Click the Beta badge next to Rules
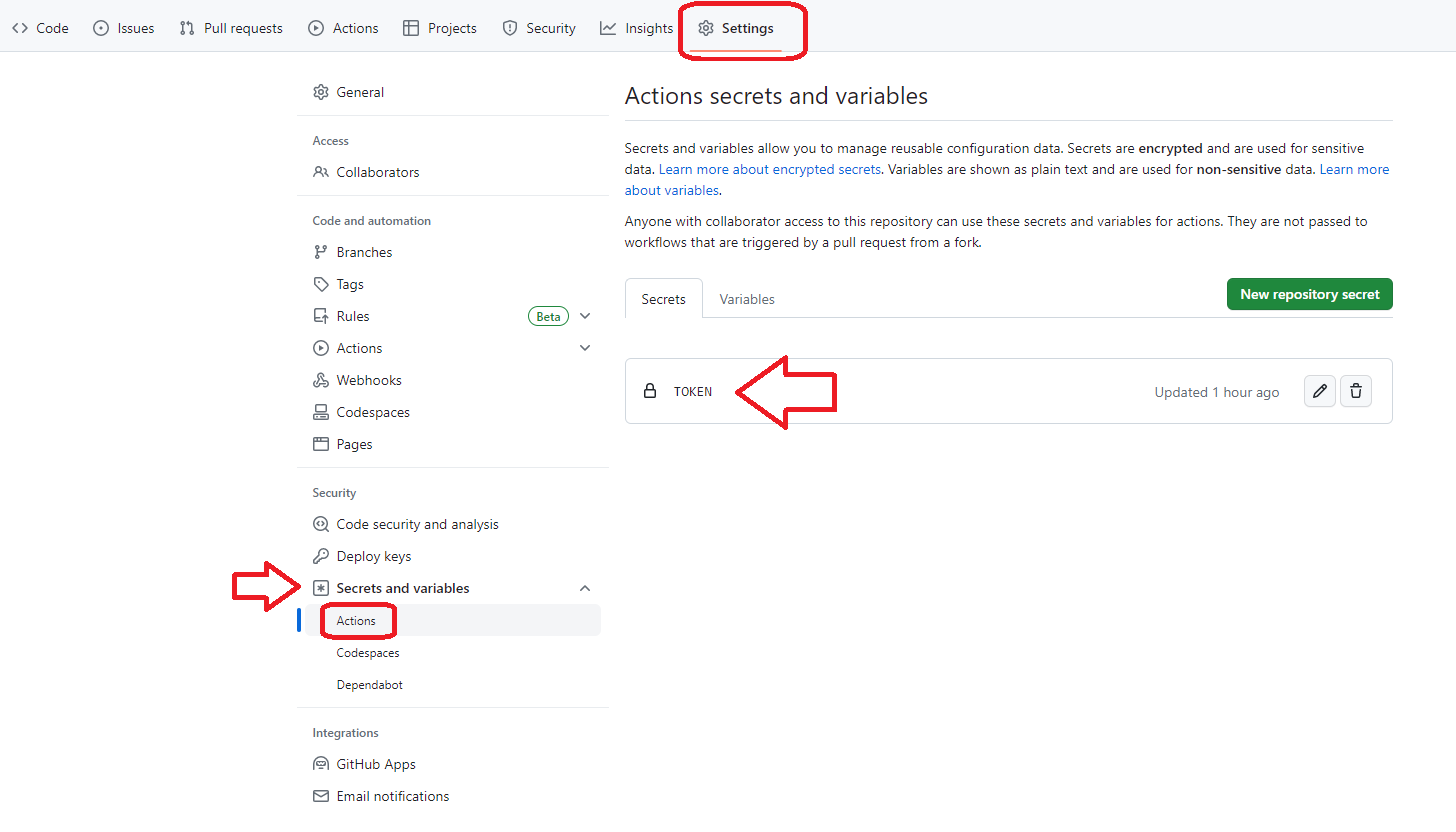Screen dimensions: 1456x832 (x=548, y=316)
